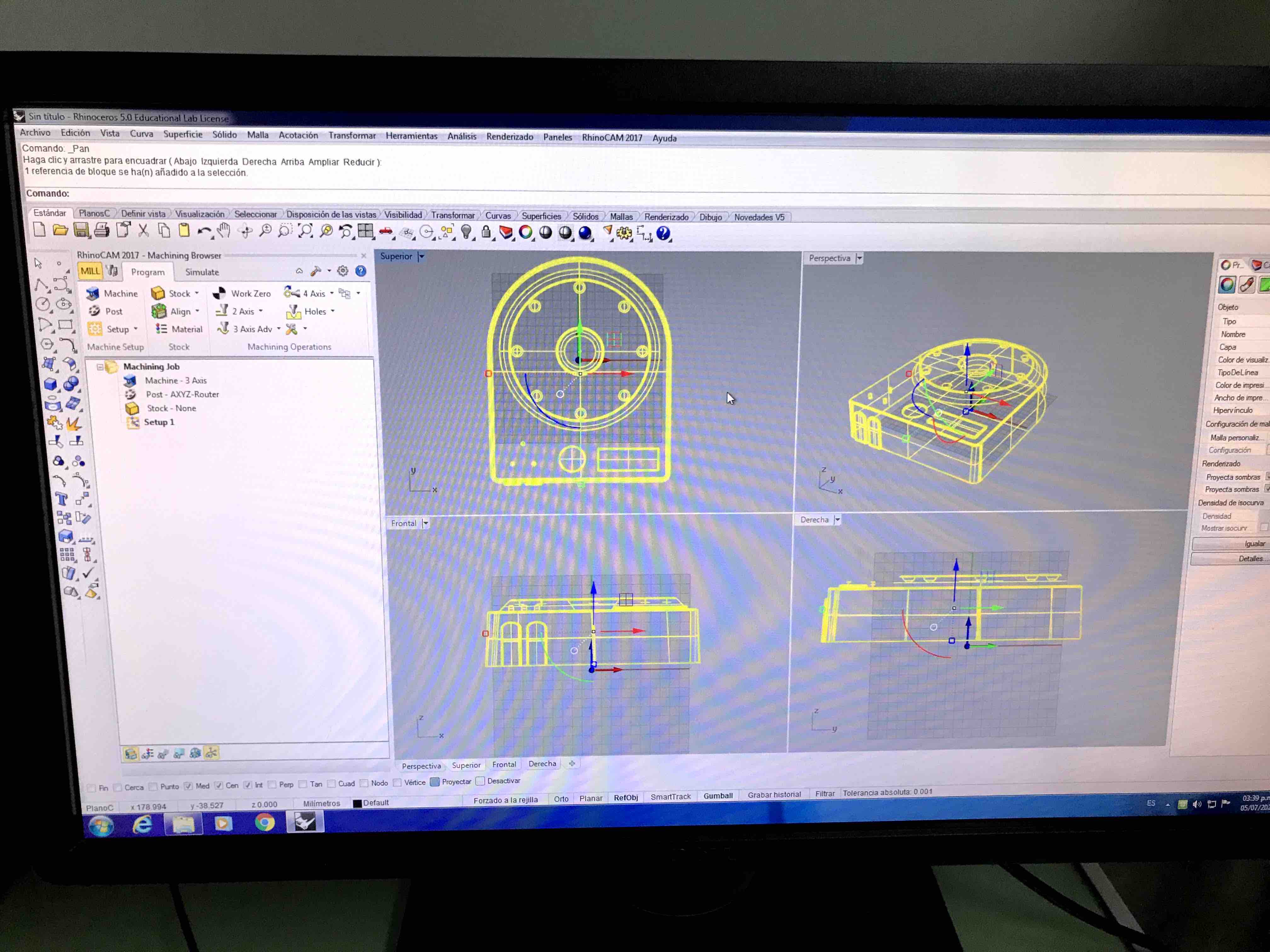Click the Print icon in standard toolbar
This screenshot has width=1270, height=952.
(102, 230)
